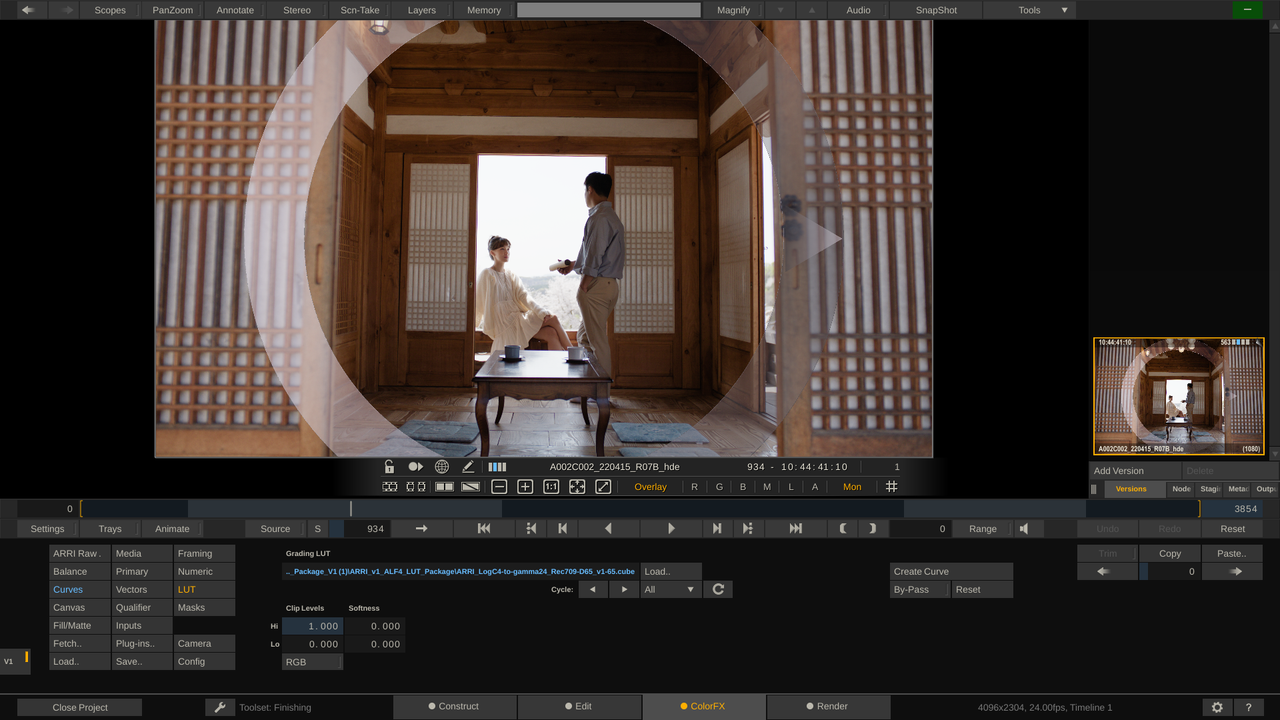Toggle the Mon monitor option
The width and height of the screenshot is (1280, 720).
[x=852, y=487]
